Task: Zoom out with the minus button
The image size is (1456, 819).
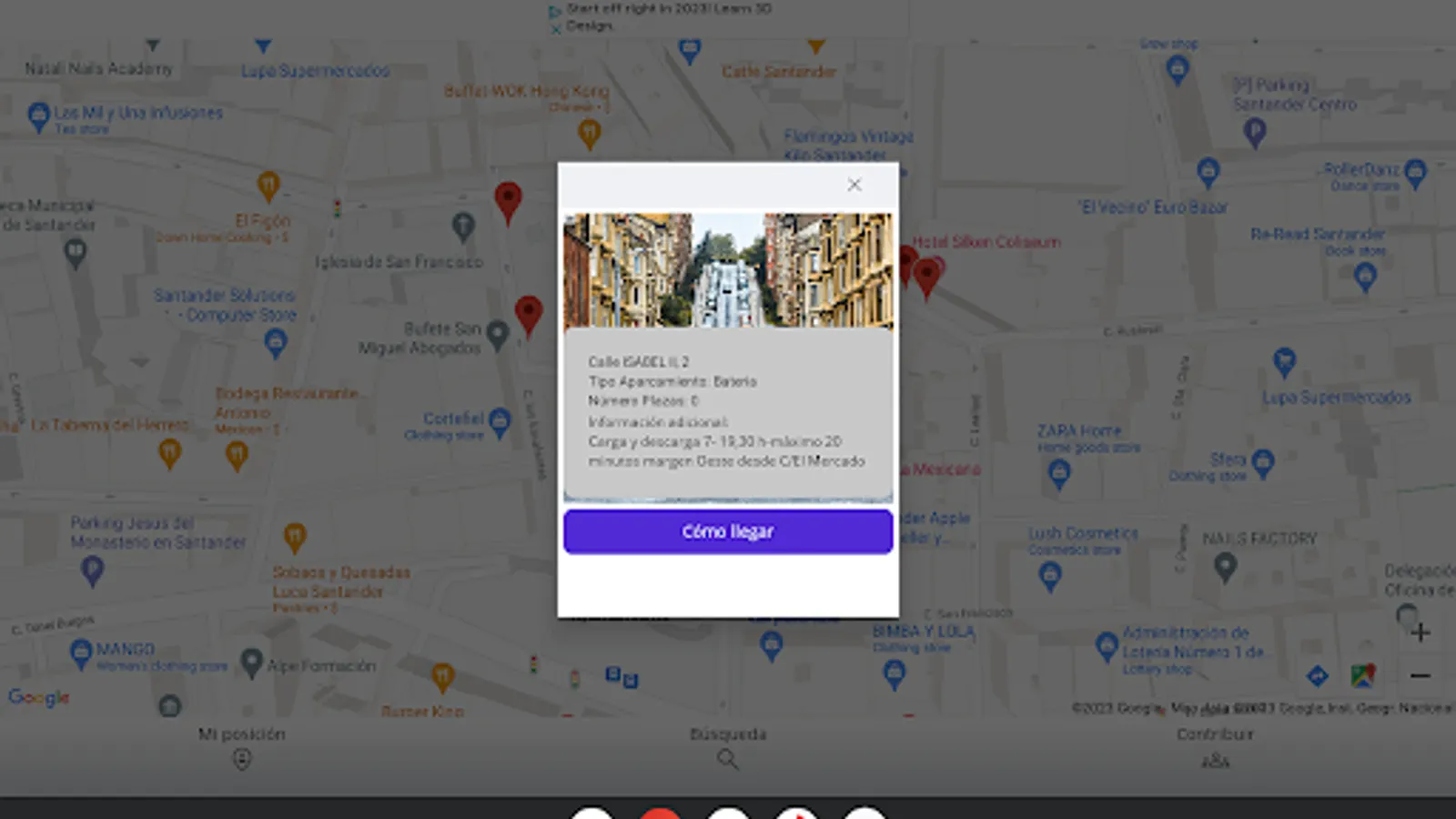Action: pos(1421,675)
